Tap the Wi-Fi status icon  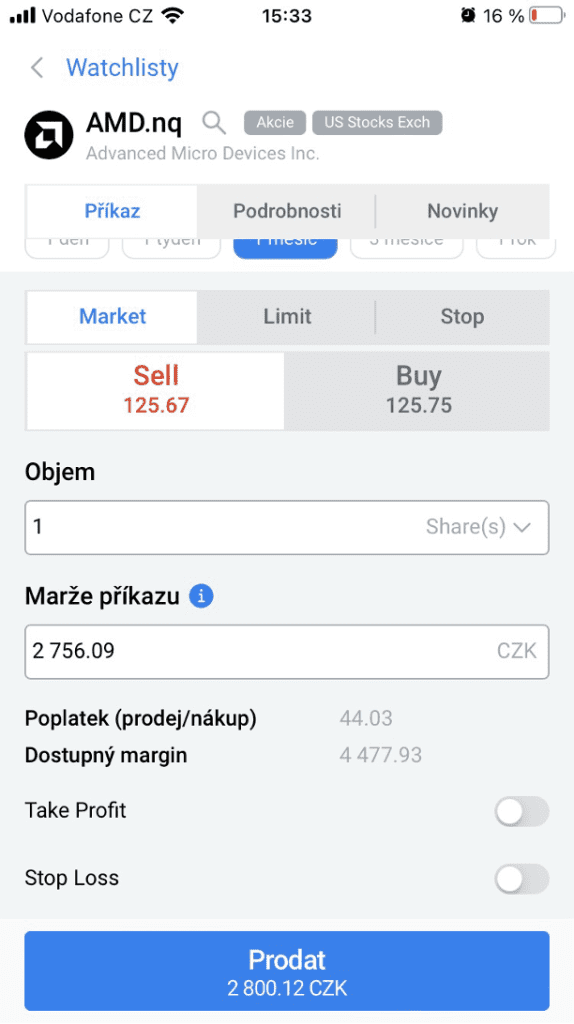tap(173, 15)
